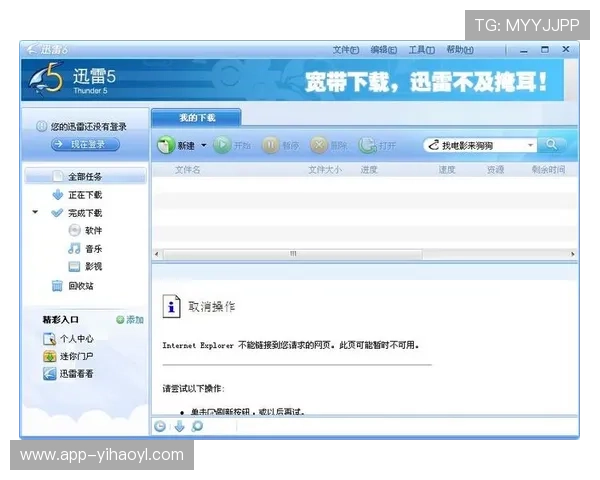Click the Start download play icon

tap(222, 145)
